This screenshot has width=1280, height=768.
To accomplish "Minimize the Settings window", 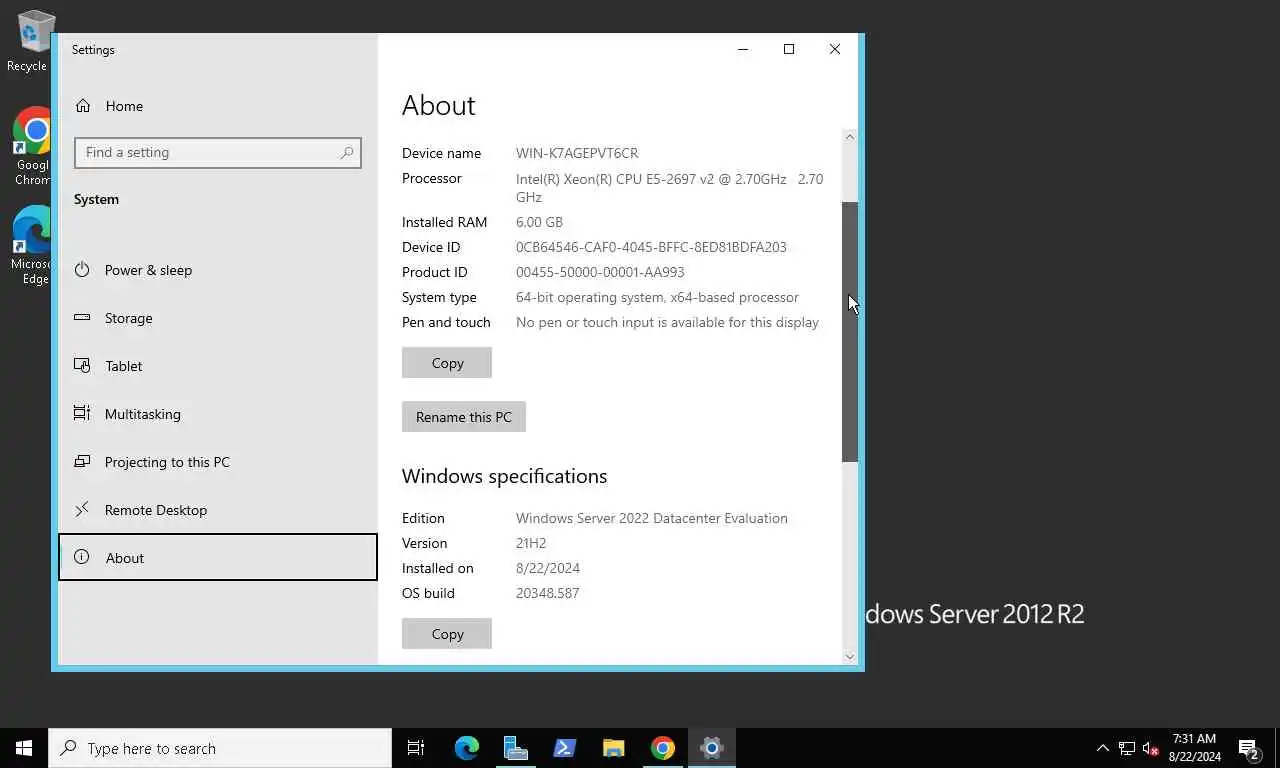I will (743, 49).
